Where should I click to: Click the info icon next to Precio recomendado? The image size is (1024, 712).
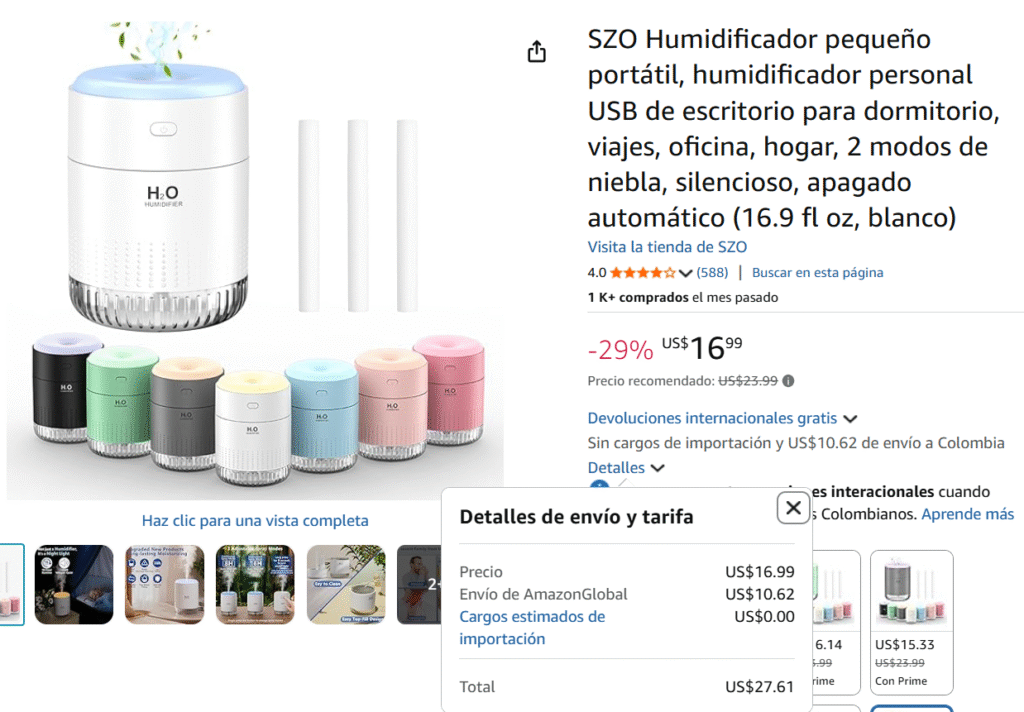(x=788, y=381)
